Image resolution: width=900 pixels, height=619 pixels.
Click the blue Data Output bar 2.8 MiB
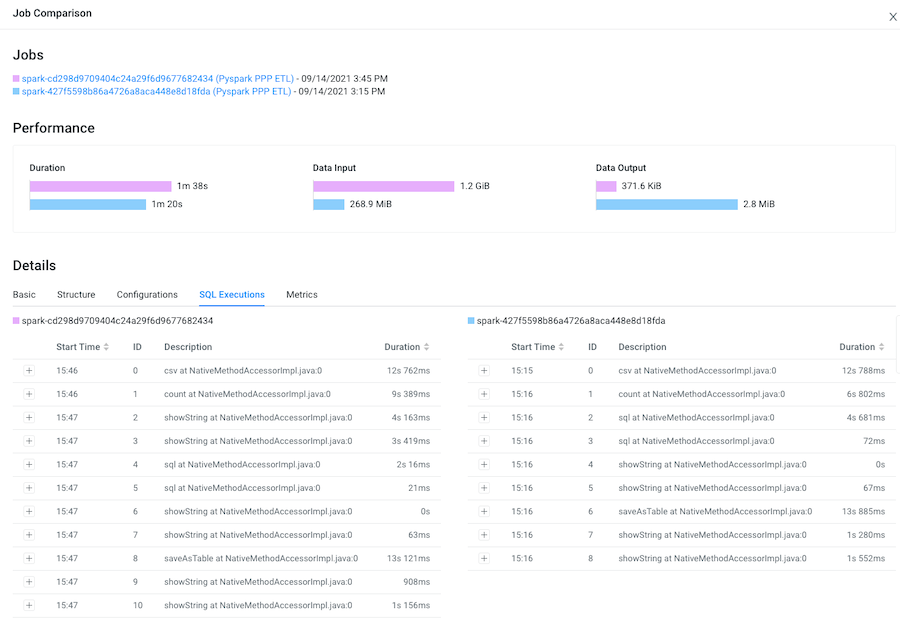pyautogui.click(x=666, y=204)
